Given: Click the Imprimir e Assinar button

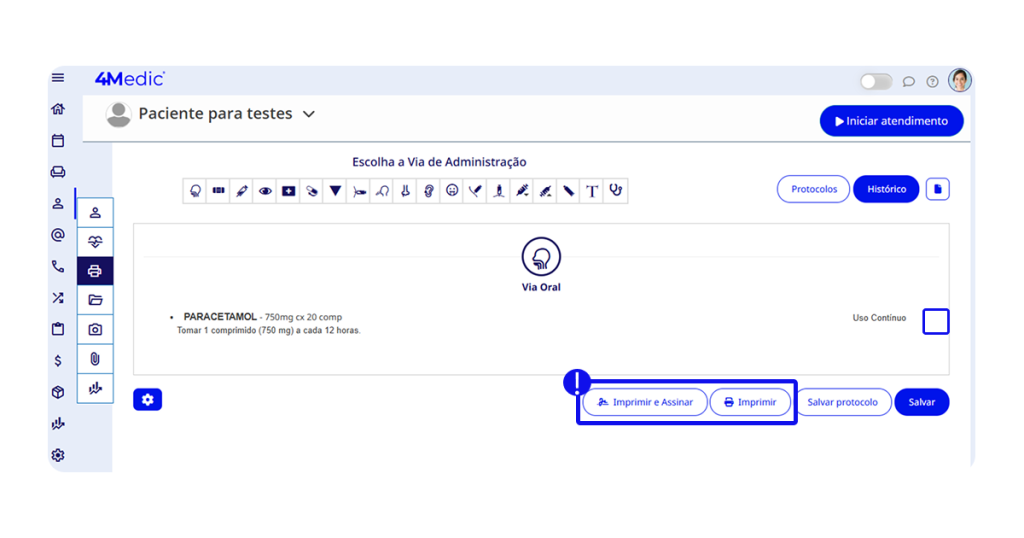Looking at the screenshot, I should coord(645,402).
